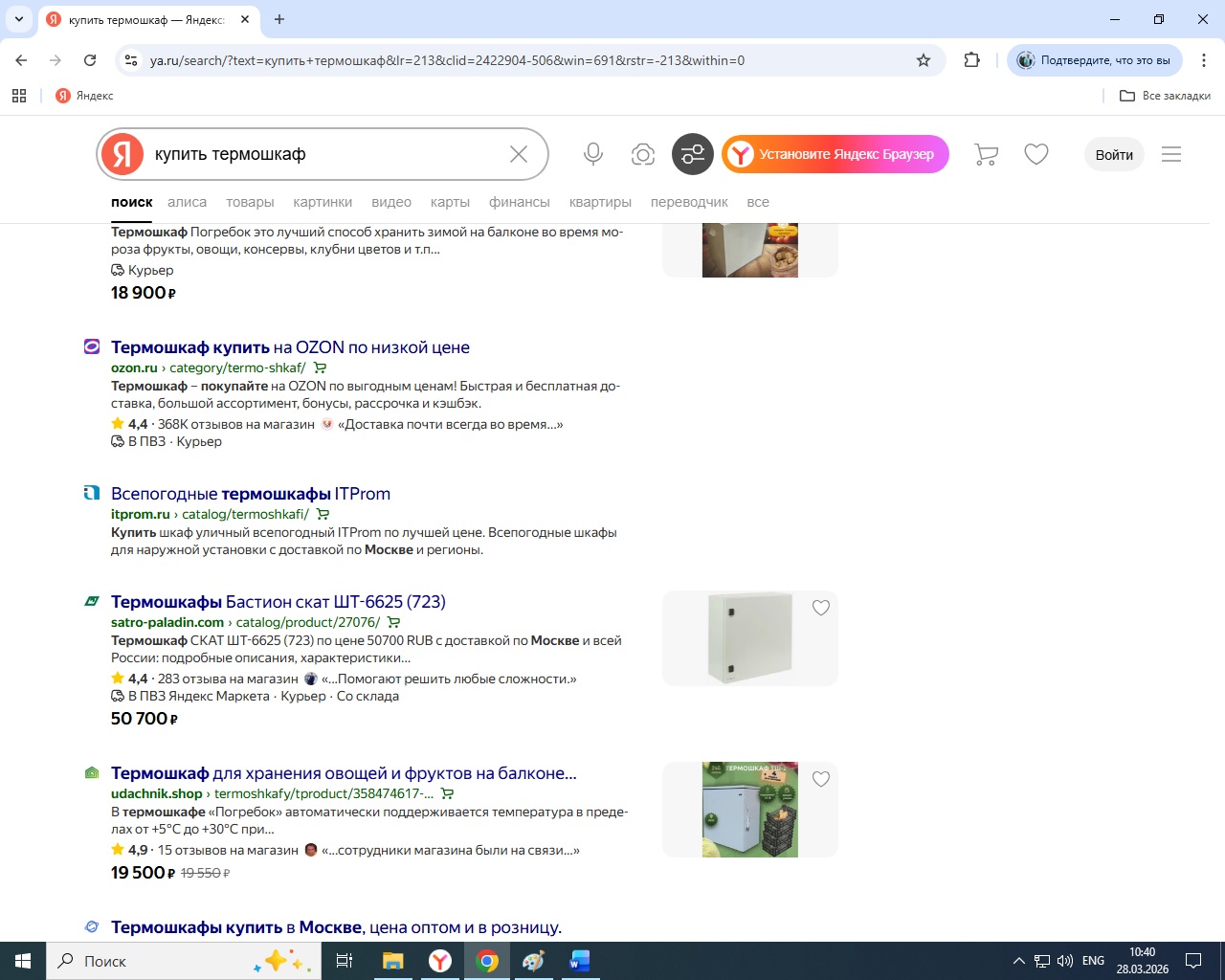This screenshot has height=980, width=1225.
Task: Switch to алиса tab
Action: (x=187, y=202)
